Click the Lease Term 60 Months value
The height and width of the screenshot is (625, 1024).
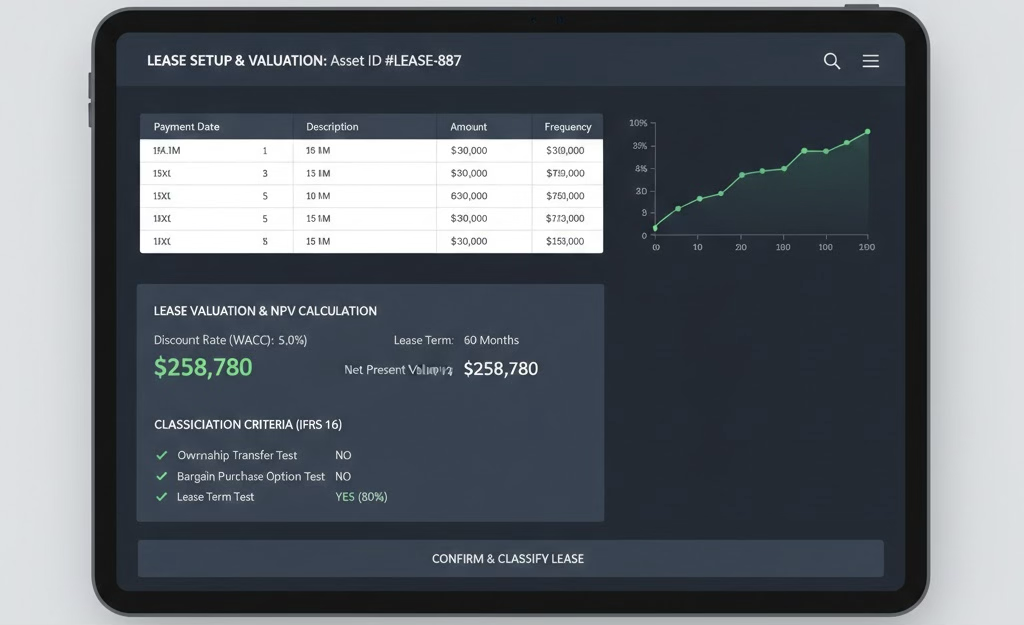(491, 340)
